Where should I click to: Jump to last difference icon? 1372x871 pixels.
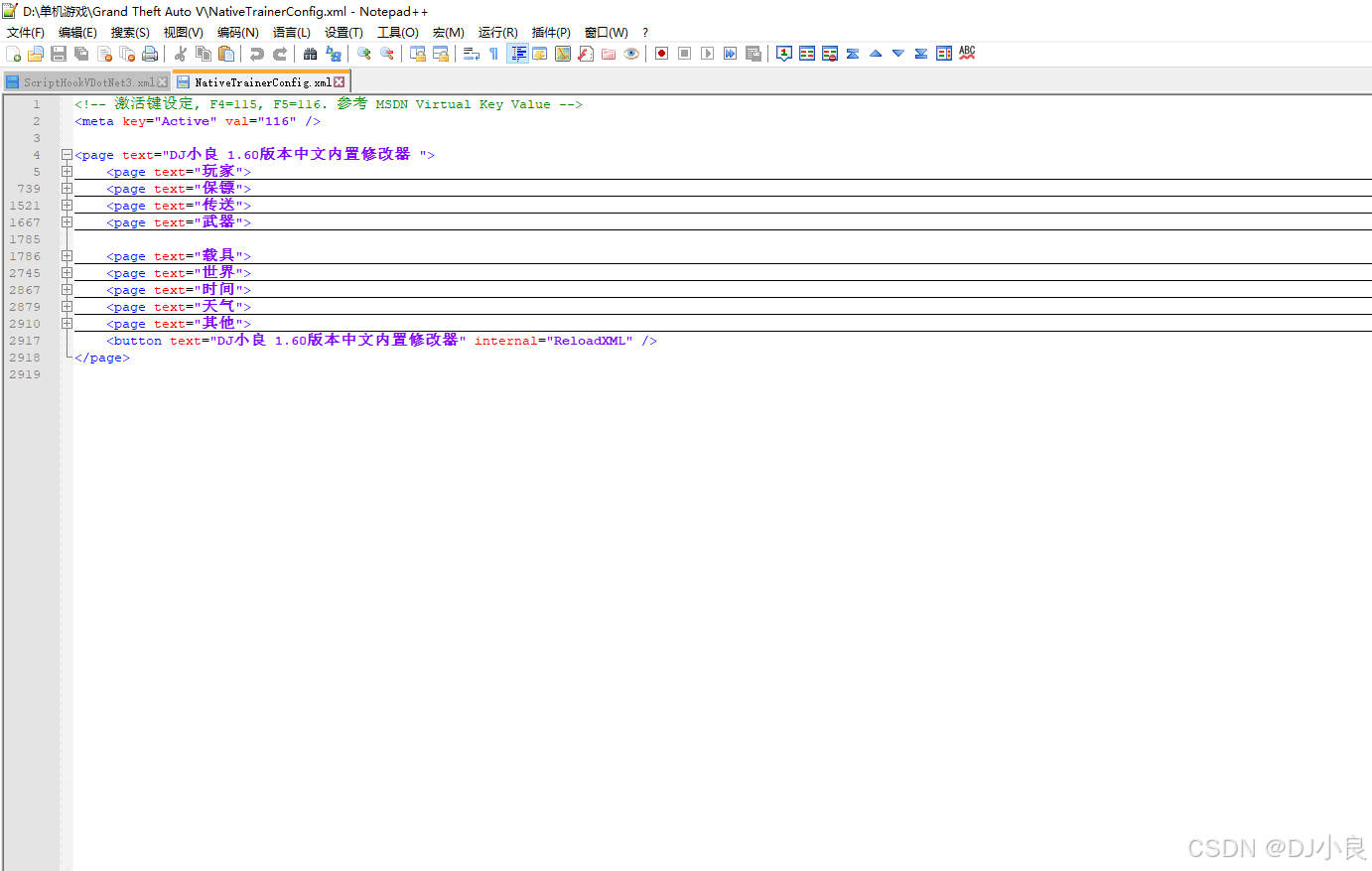[x=921, y=54]
